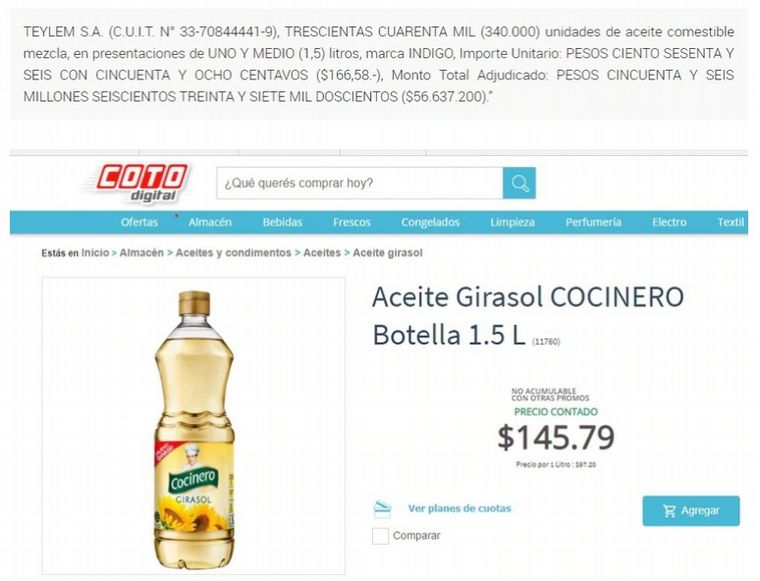Click the credit card installments icon
The width and height of the screenshot is (760, 581).
(x=382, y=508)
